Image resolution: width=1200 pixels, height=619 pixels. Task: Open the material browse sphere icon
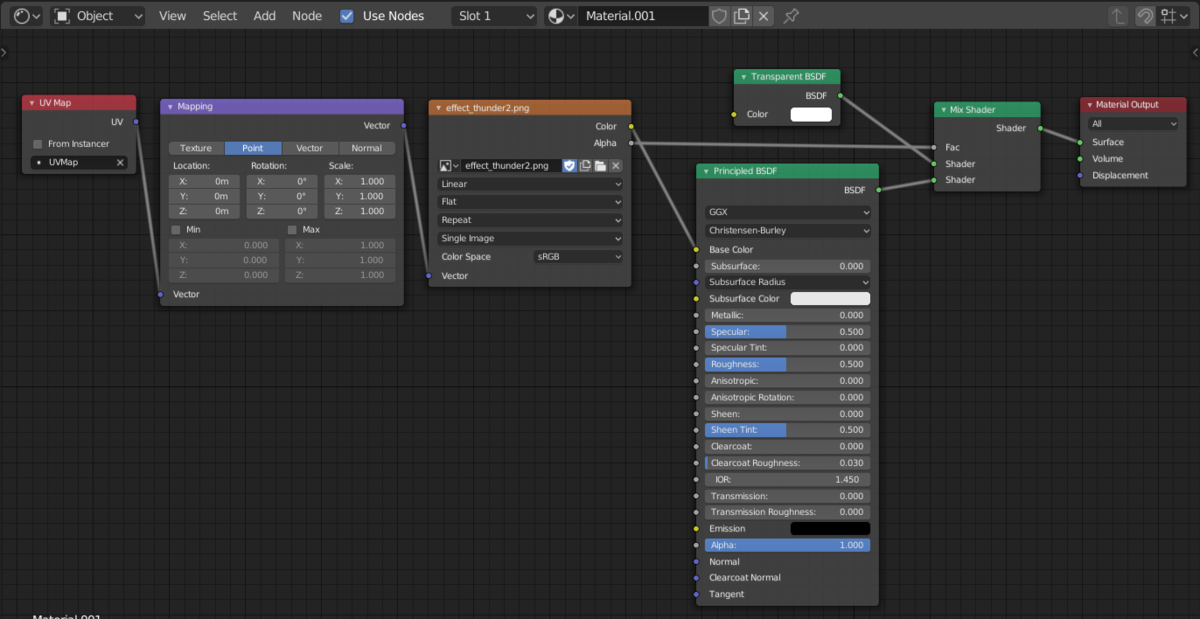coord(562,16)
